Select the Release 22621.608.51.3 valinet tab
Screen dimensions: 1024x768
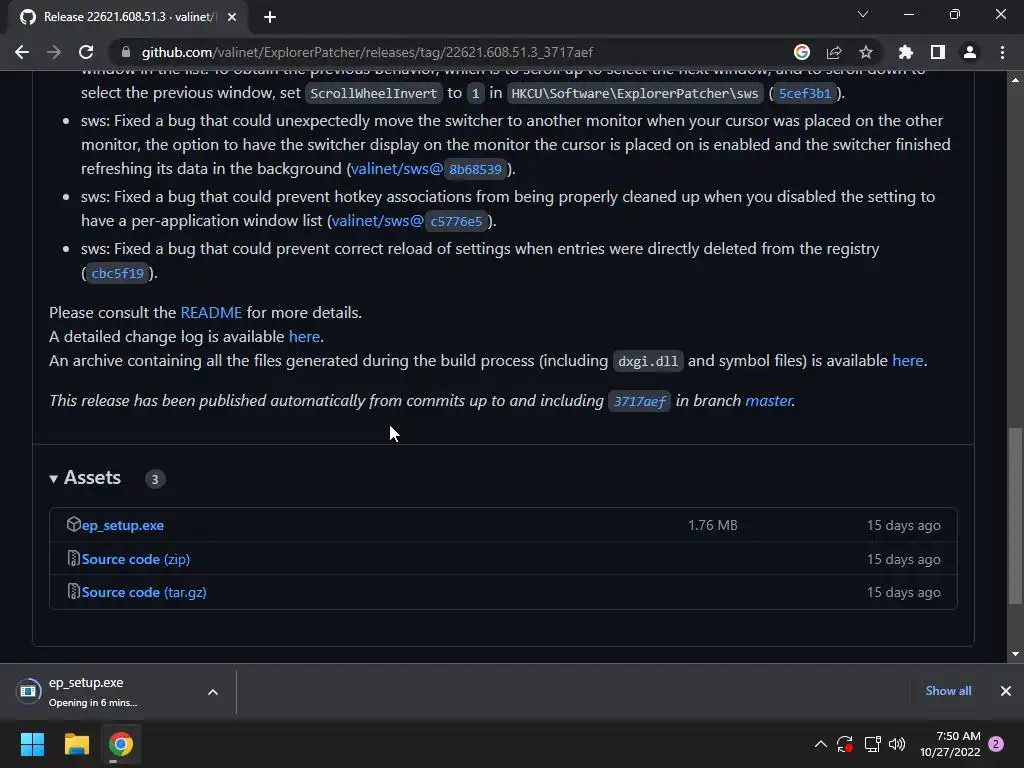[x=127, y=17]
